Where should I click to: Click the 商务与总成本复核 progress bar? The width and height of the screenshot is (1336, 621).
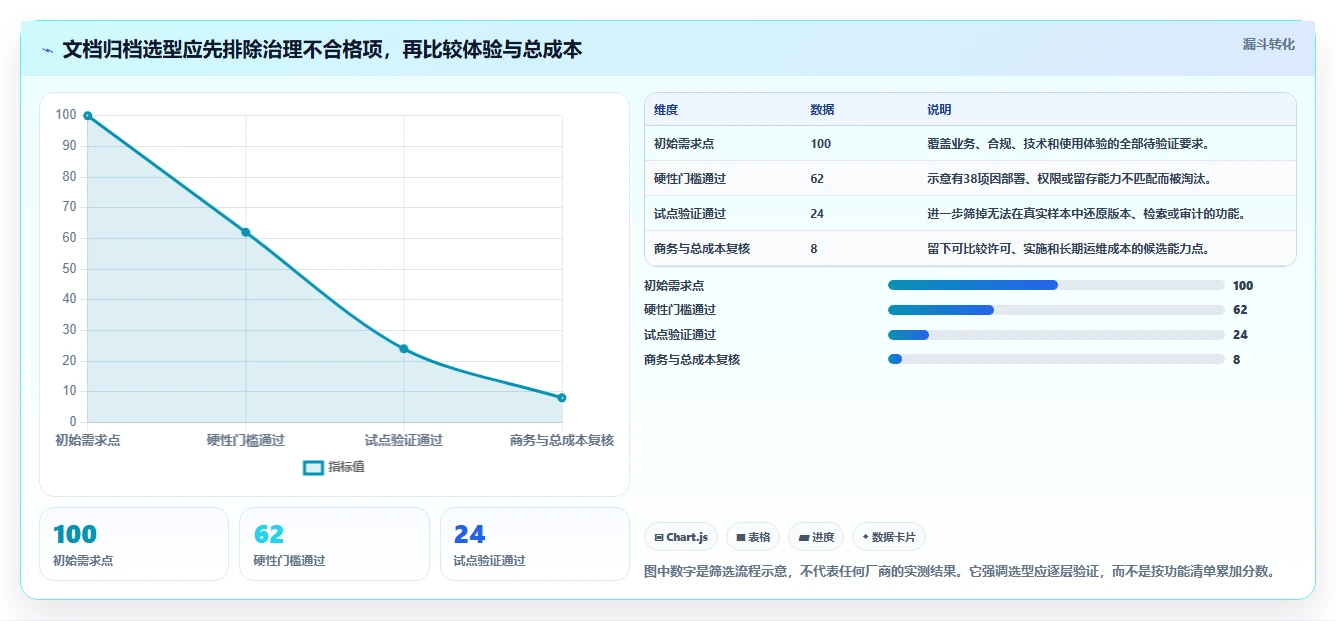[1056, 359]
